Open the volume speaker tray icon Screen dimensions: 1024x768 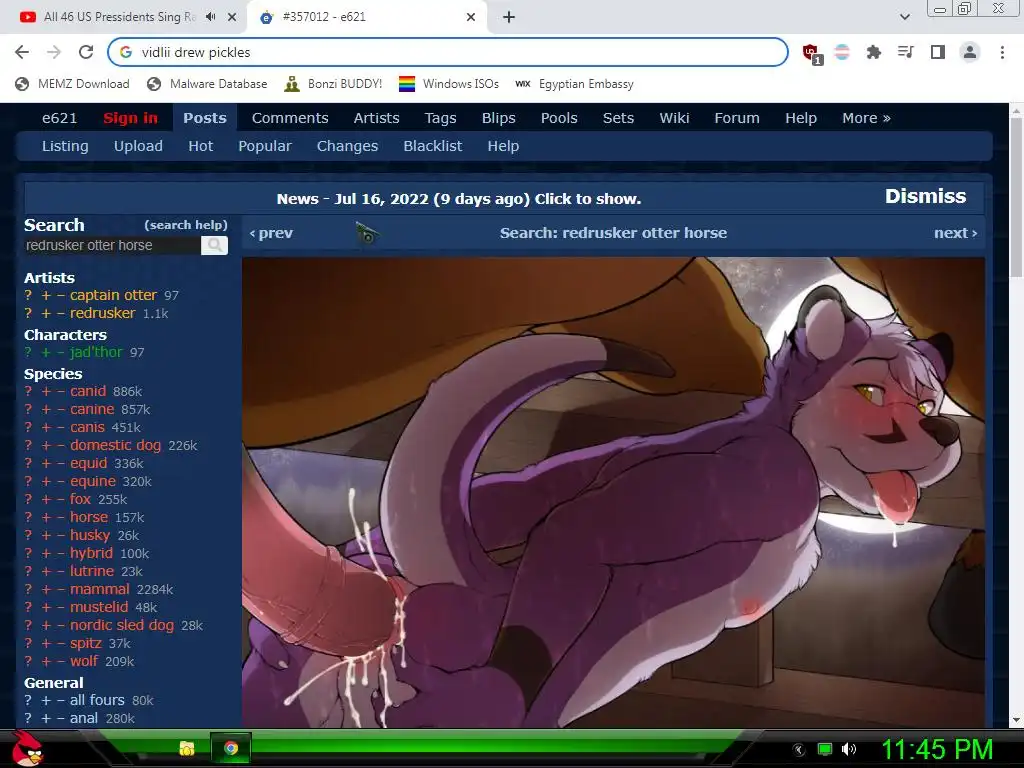tap(848, 749)
